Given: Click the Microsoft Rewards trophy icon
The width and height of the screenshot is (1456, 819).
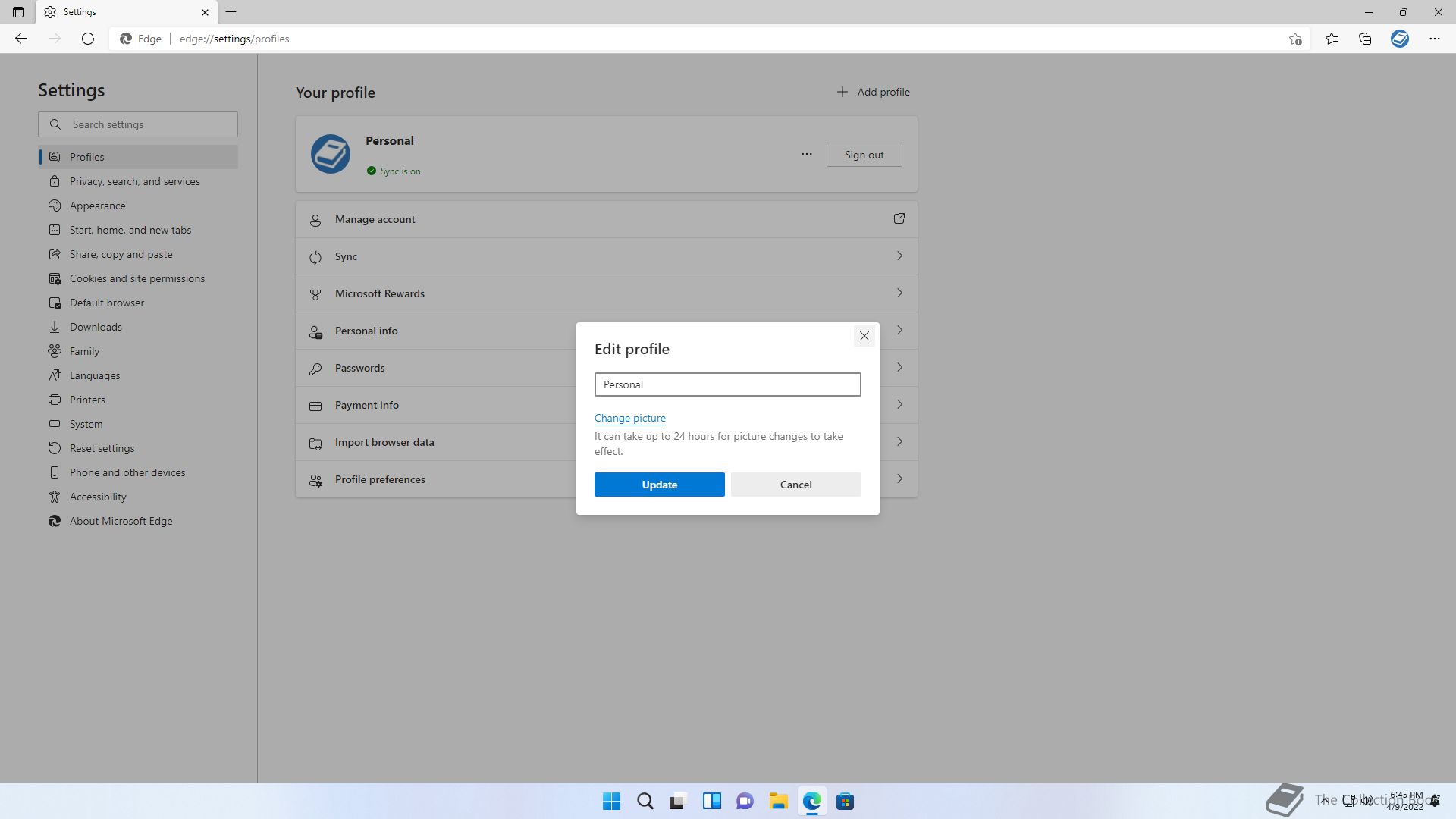Looking at the screenshot, I should tap(315, 294).
